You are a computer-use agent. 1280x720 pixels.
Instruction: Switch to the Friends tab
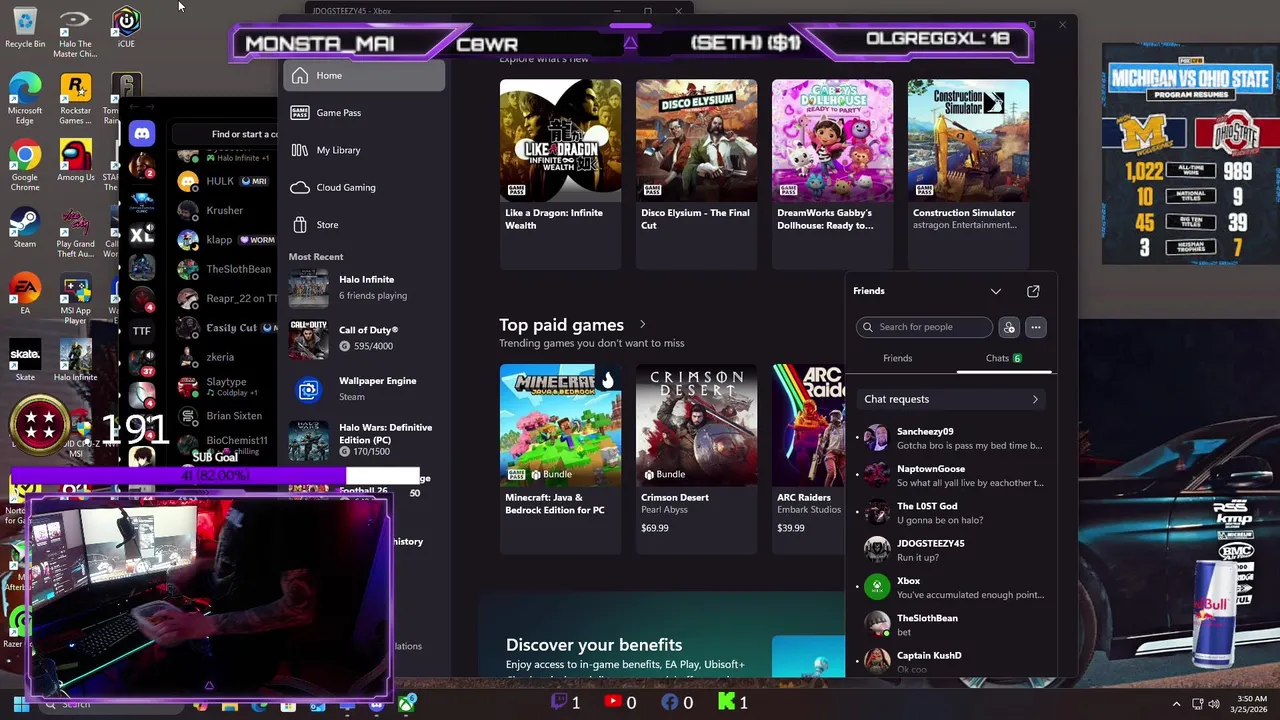click(x=898, y=358)
